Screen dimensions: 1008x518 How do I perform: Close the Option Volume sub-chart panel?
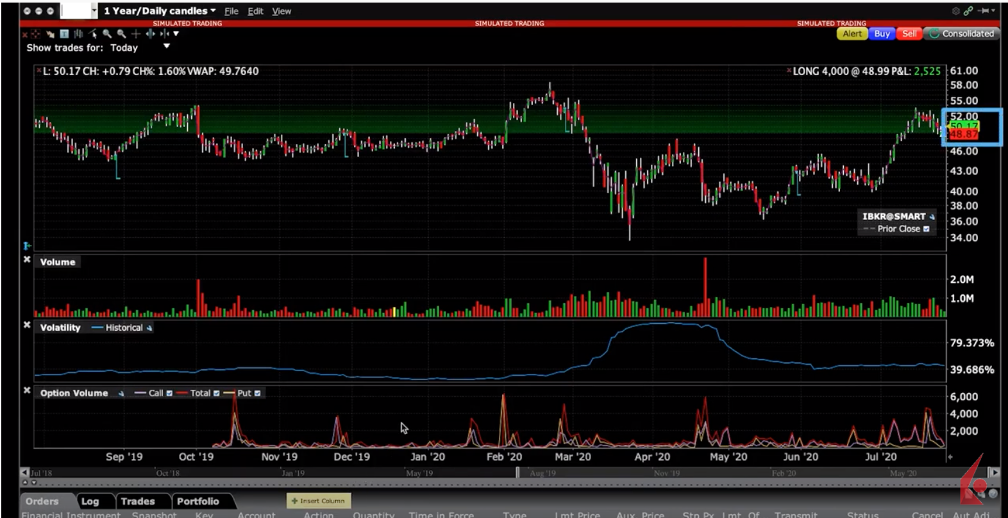[27, 393]
